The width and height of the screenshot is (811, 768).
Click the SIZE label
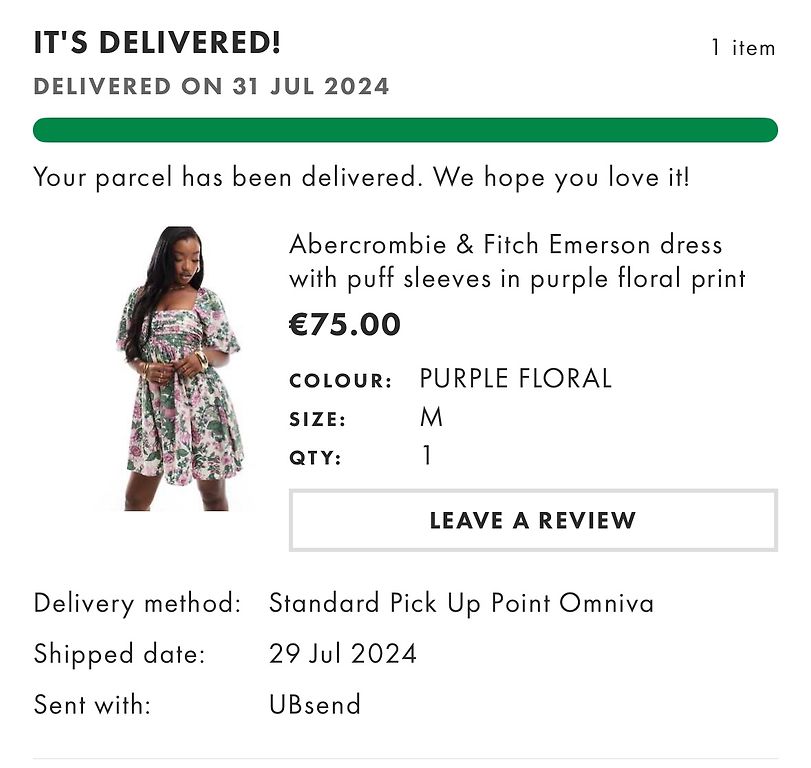click(x=318, y=419)
